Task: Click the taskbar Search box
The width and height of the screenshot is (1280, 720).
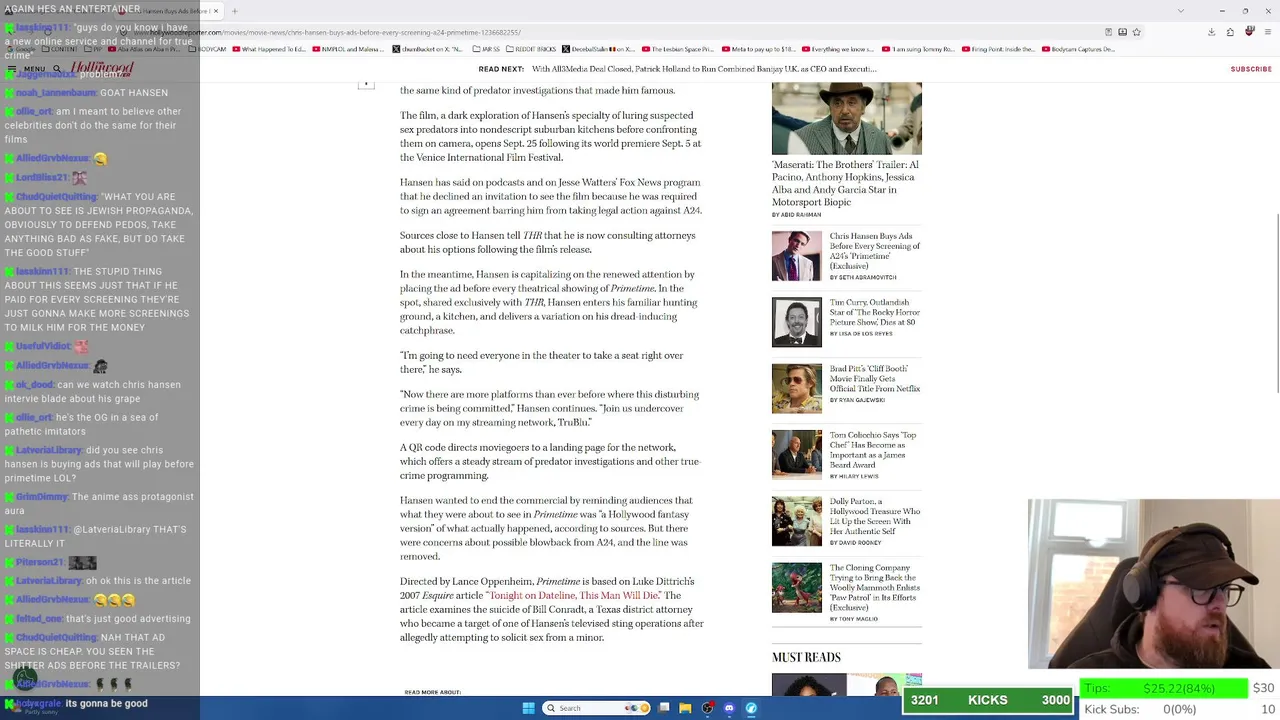Action: [x=597, y=708]
